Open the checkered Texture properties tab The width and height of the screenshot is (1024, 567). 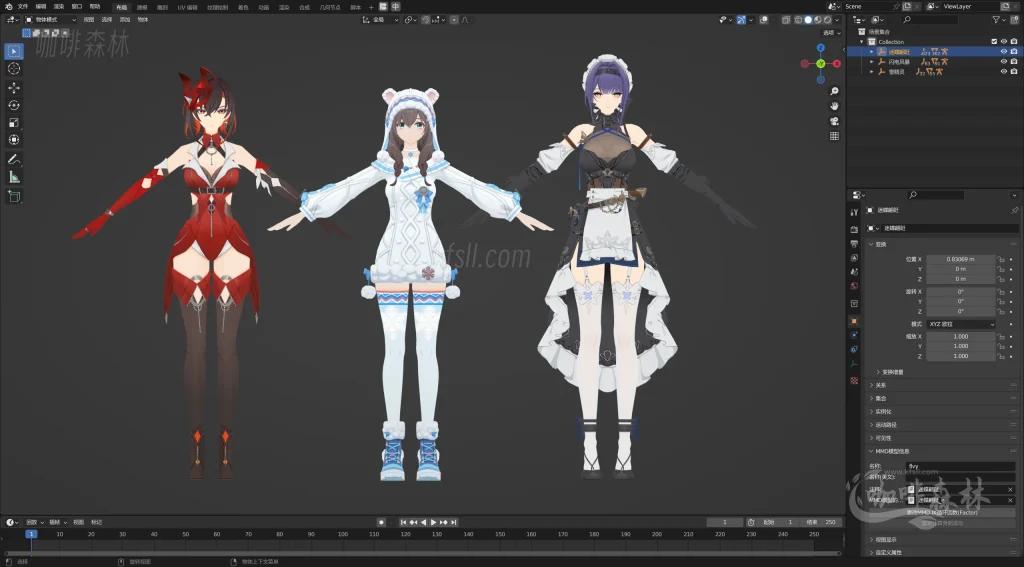click(854, 380)
